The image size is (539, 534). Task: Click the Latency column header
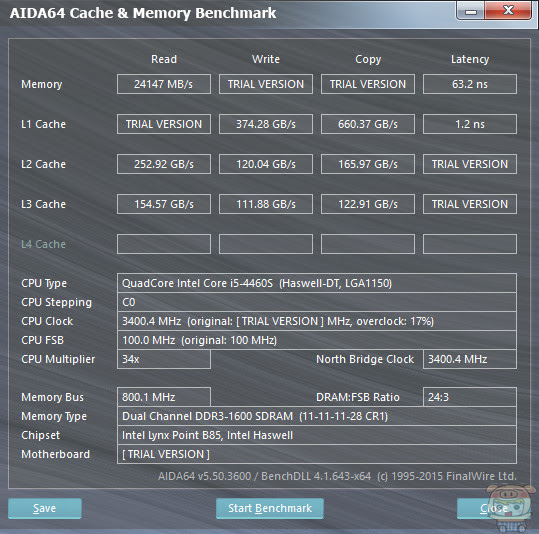click(470, 59)
